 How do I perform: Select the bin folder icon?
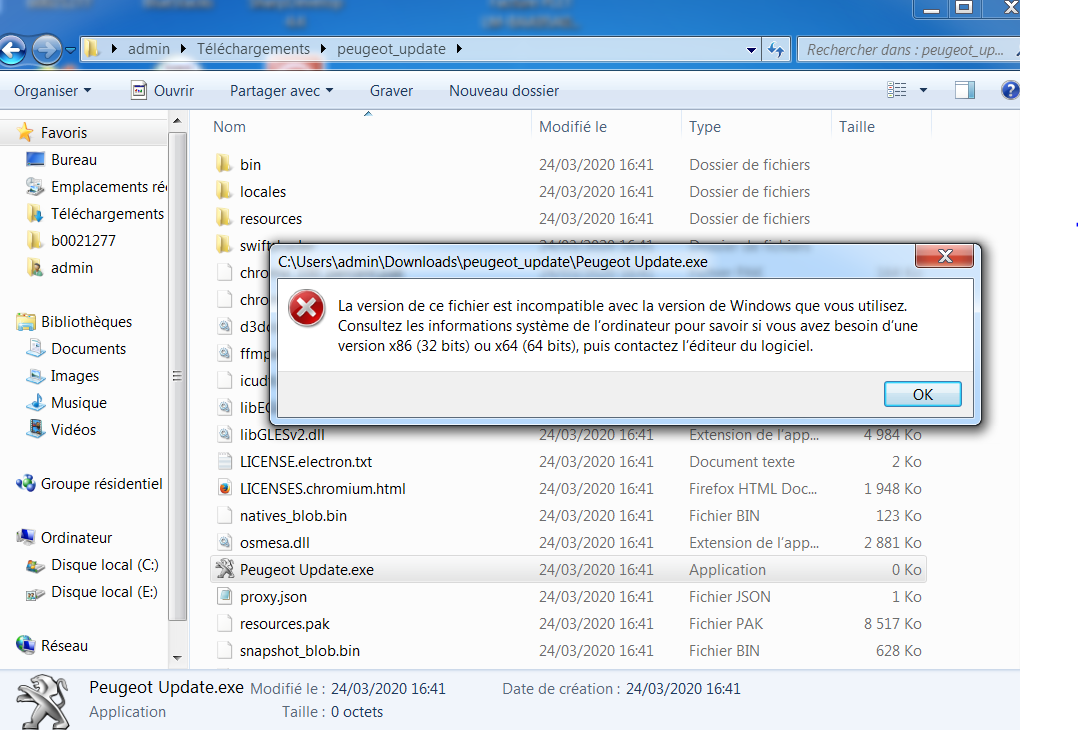[x=223, y=164]
